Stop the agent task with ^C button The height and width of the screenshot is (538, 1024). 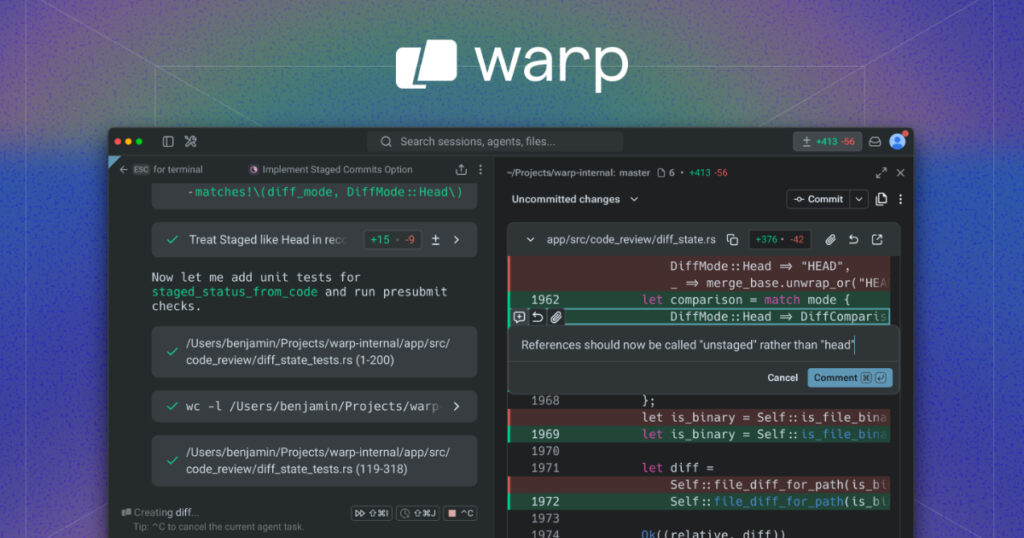point(460,513)
